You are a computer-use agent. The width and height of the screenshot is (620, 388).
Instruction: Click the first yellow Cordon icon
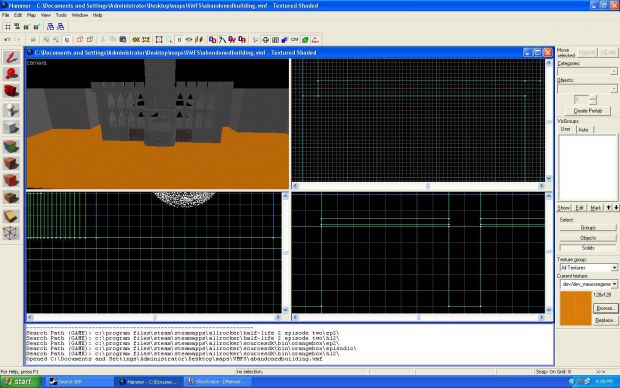click(x=136, y=40)
